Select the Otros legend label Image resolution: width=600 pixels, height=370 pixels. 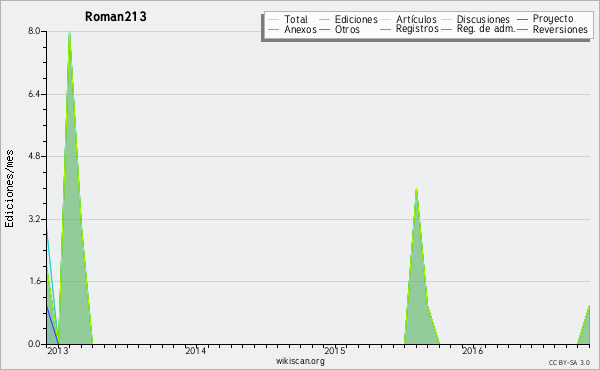click(347, 29)
